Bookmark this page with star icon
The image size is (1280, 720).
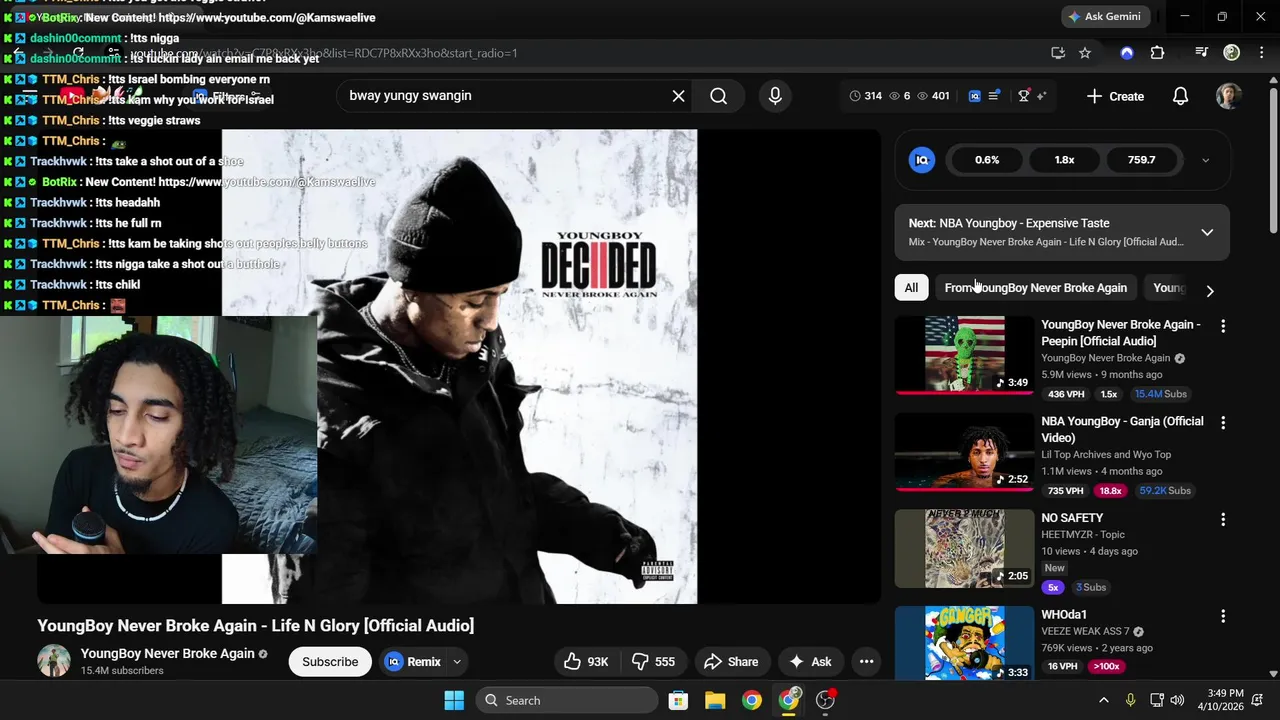click(1085, 53)
